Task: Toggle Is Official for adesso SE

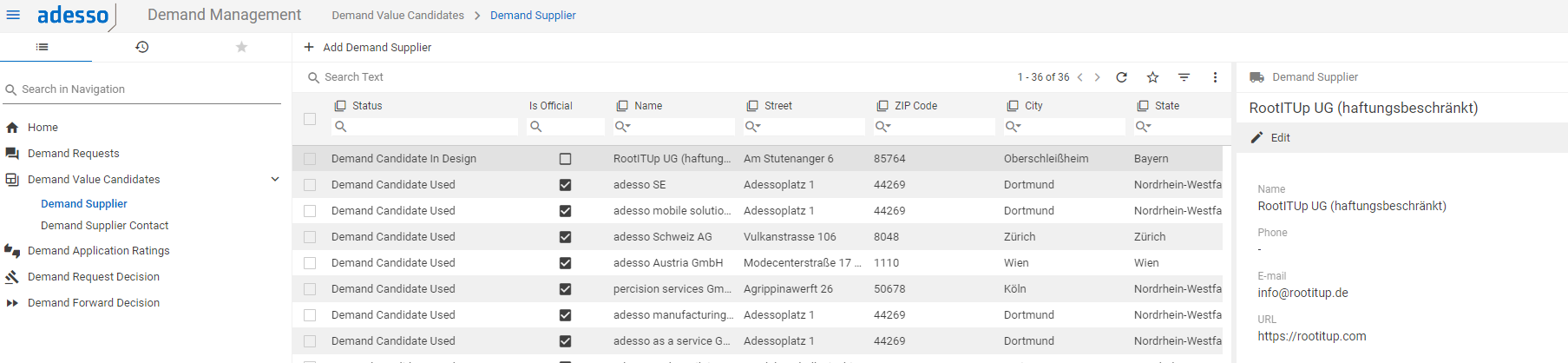Action: [565, 185]
